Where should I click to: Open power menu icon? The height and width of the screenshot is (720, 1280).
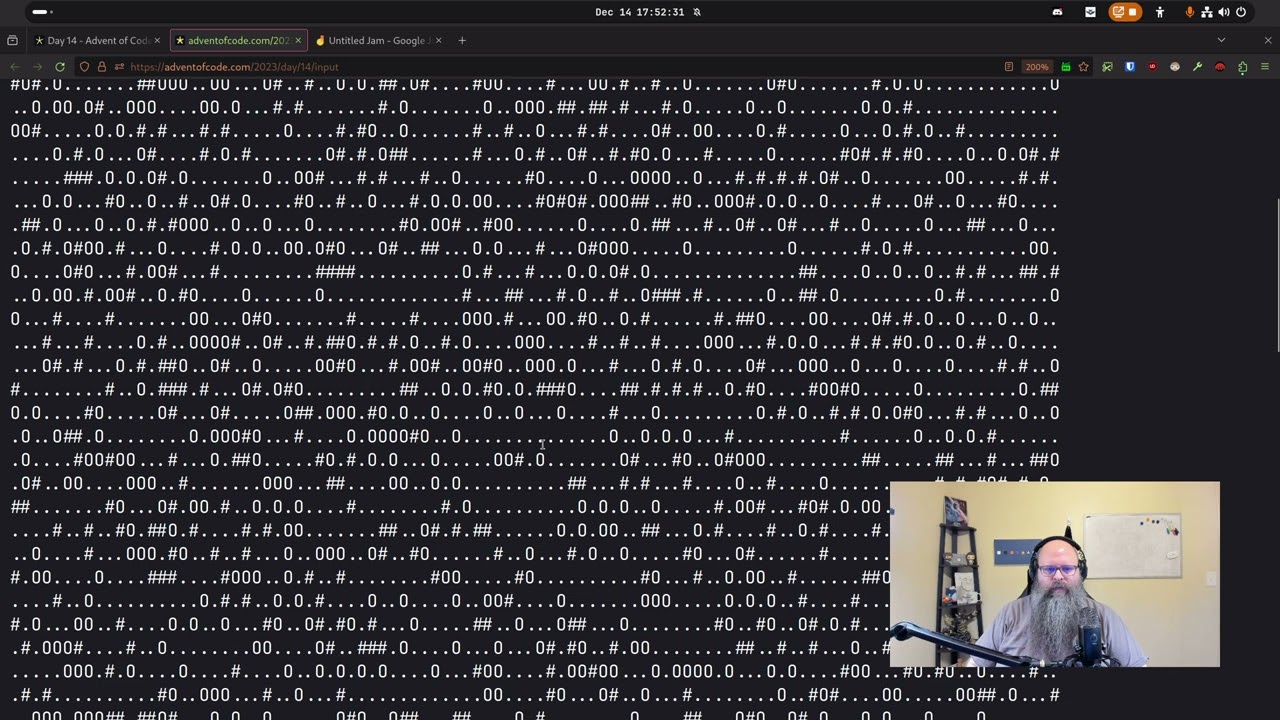point(1241,12)
